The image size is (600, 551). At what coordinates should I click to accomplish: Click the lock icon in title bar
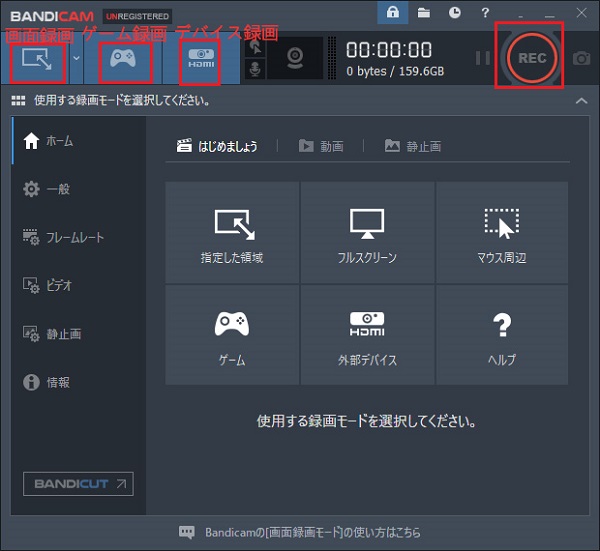(x=393, y=13)
